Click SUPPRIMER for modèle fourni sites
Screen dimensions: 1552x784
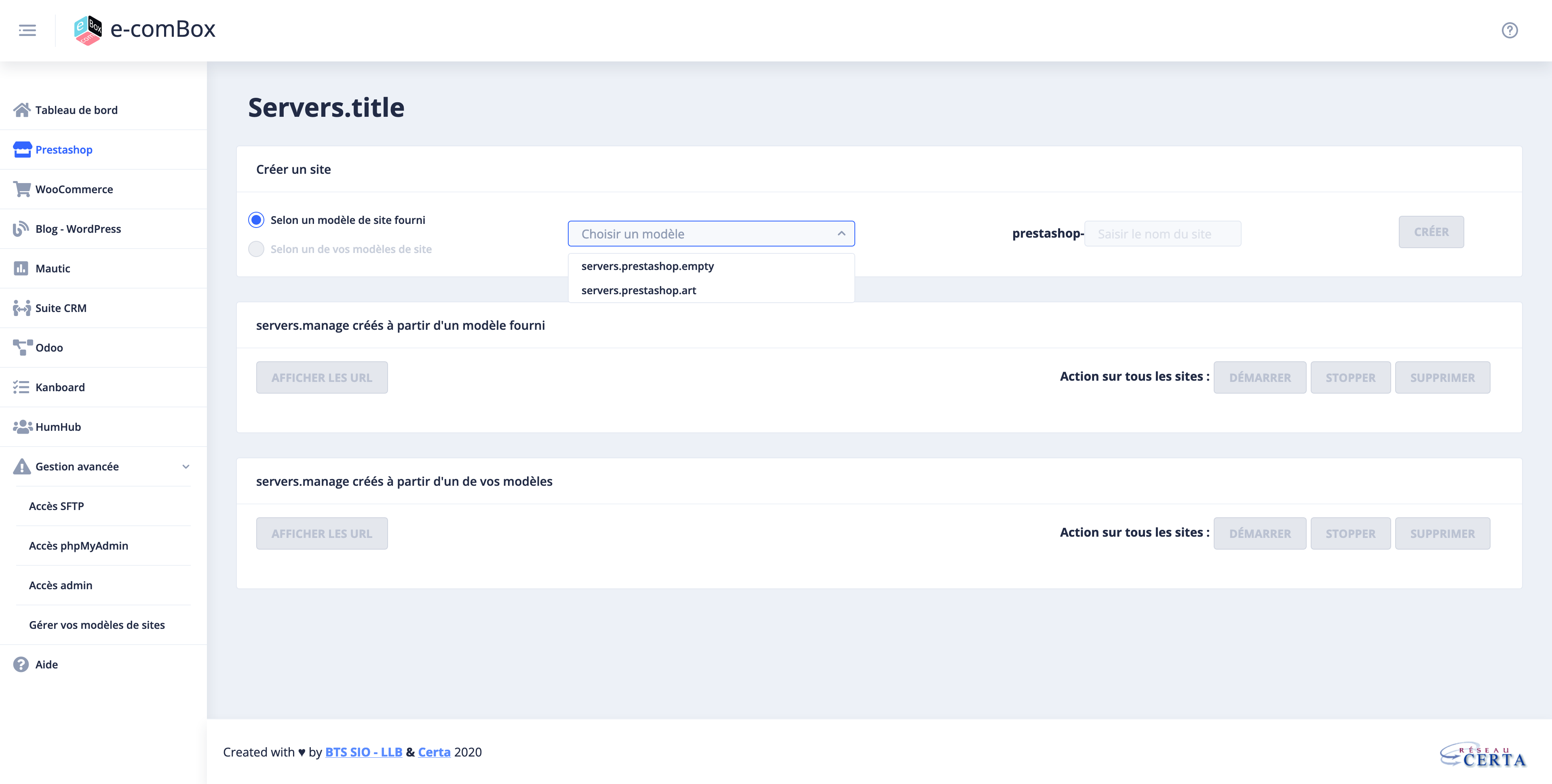[x=1442, y=378]
